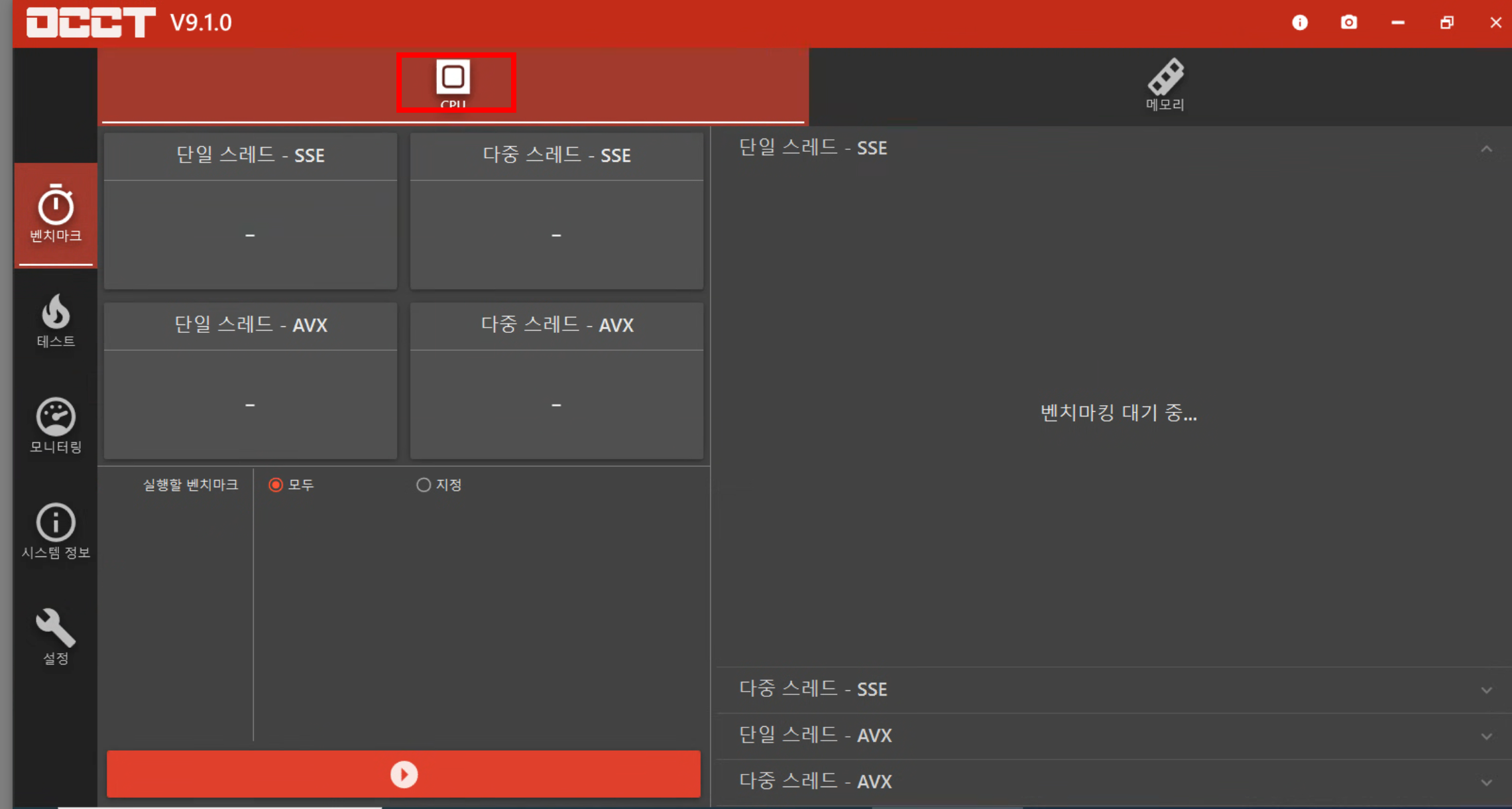Expand the 다중 스레드 - AVX section
The width and height of the screenshot is (1512, 809).
1486,782
